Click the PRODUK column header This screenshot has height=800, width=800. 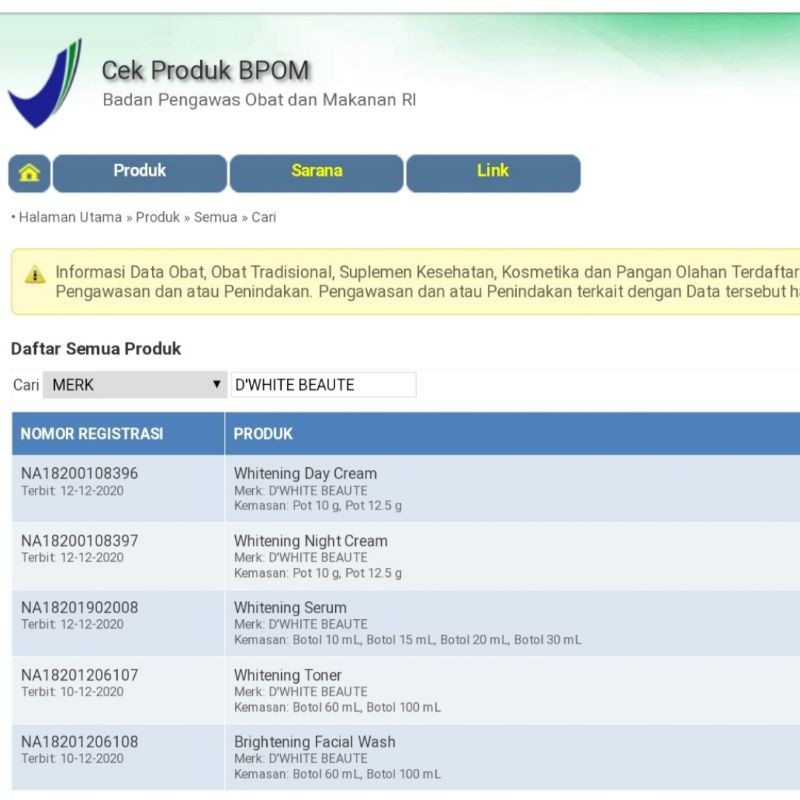pyautogui.click(x=512, y=434)
